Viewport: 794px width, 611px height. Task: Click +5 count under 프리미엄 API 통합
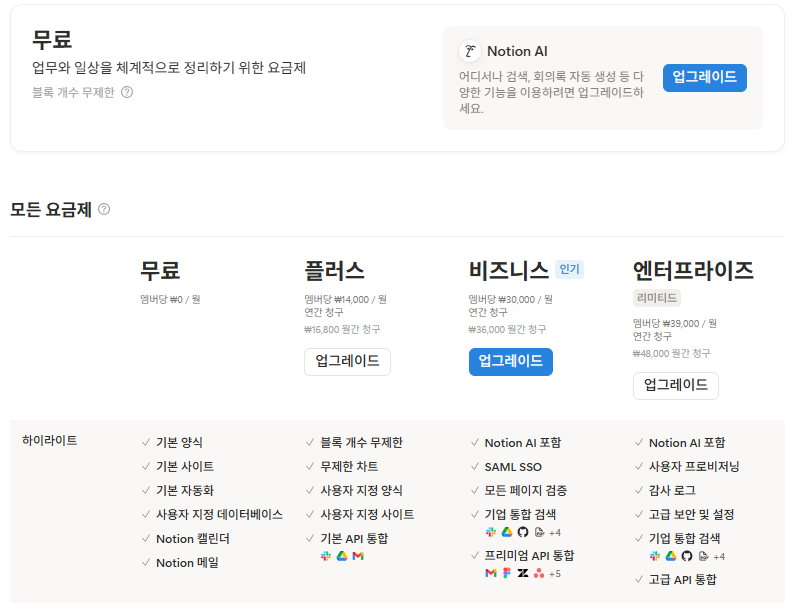555,574
